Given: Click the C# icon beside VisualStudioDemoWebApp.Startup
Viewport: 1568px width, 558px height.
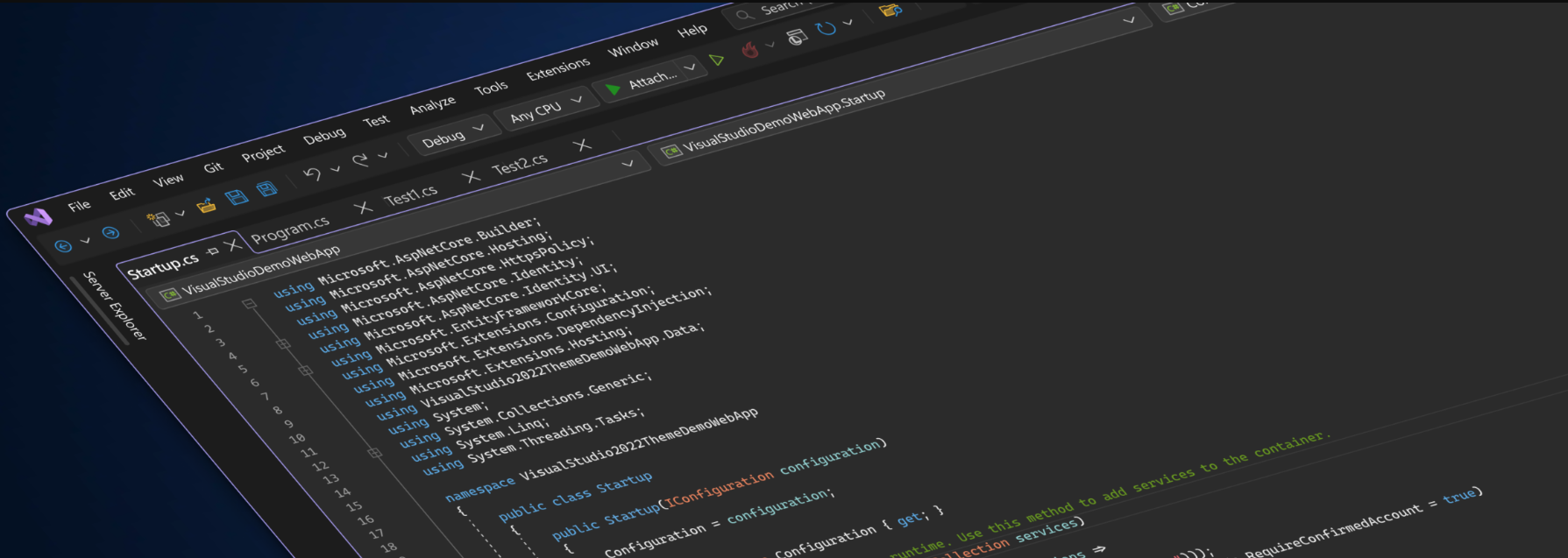Looking at the screenshot, I should [x=671, y=152].
